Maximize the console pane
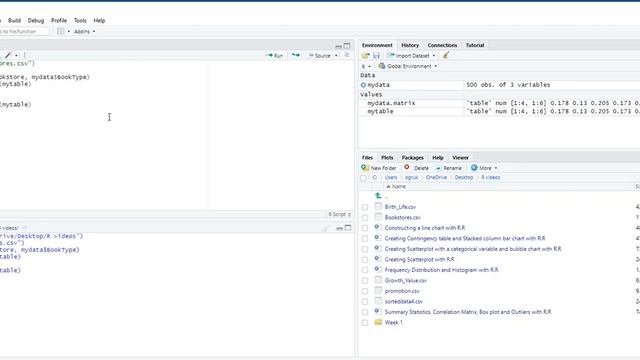The height and width of the screenshot is (360, 640). coord(348,228)
